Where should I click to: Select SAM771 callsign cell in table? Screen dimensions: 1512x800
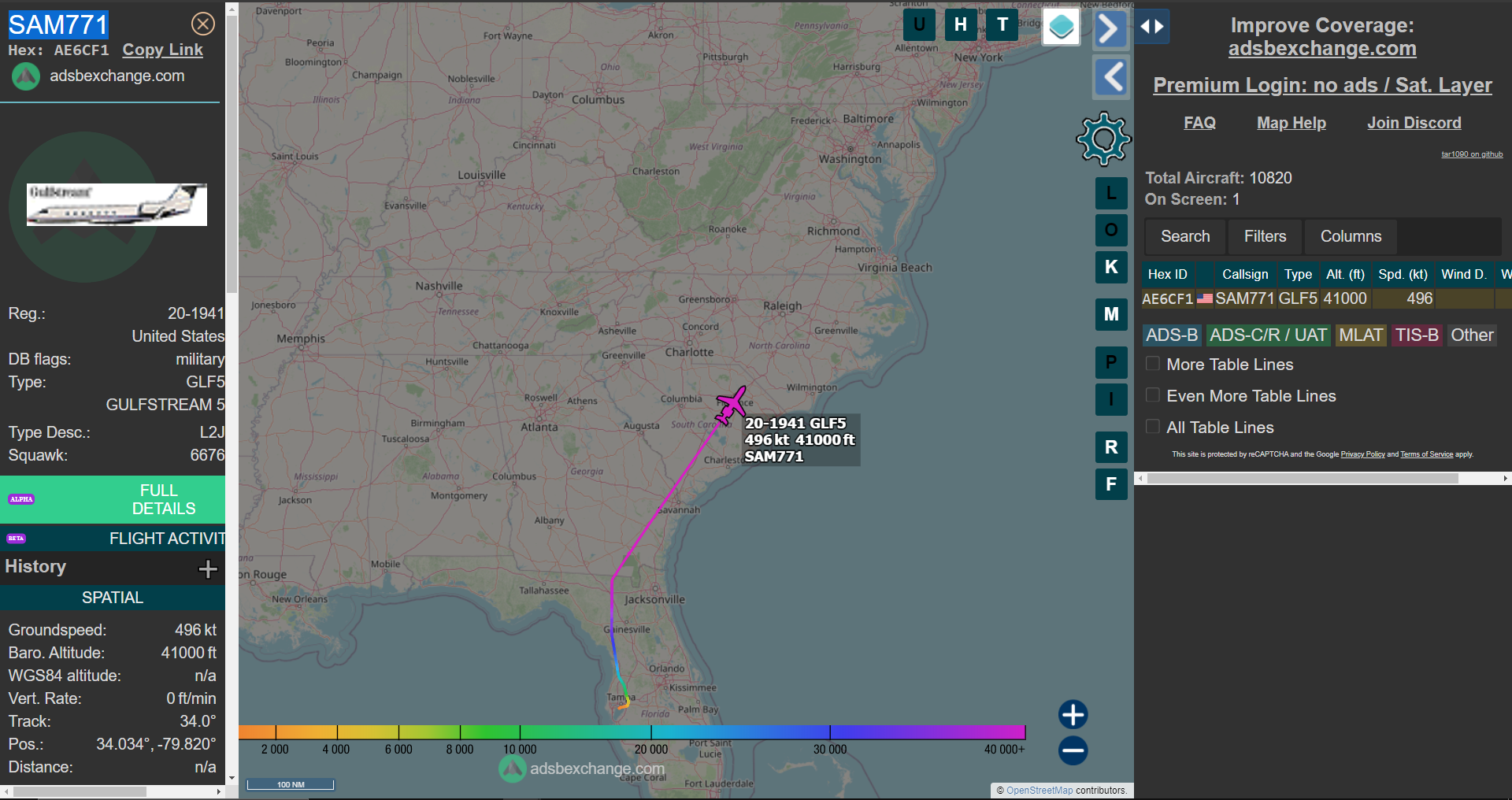[1244, 299]
